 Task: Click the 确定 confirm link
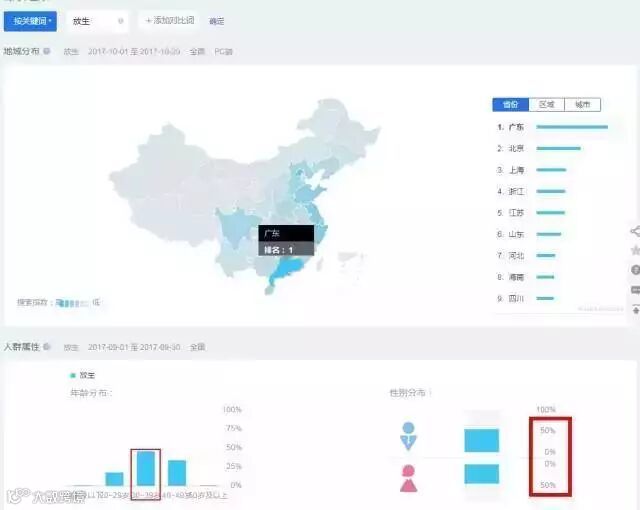coord(216,21)
